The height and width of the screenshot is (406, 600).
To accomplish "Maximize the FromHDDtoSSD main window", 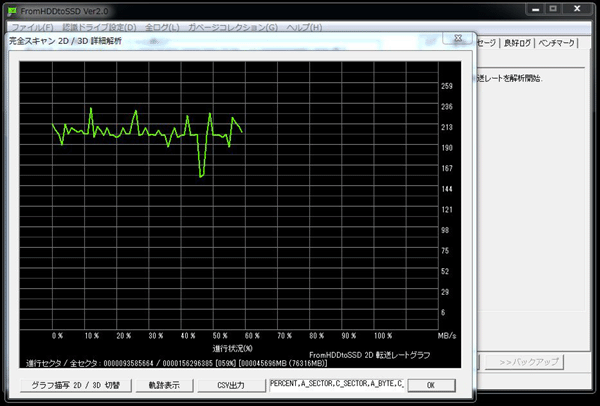I will click(553, 9).
